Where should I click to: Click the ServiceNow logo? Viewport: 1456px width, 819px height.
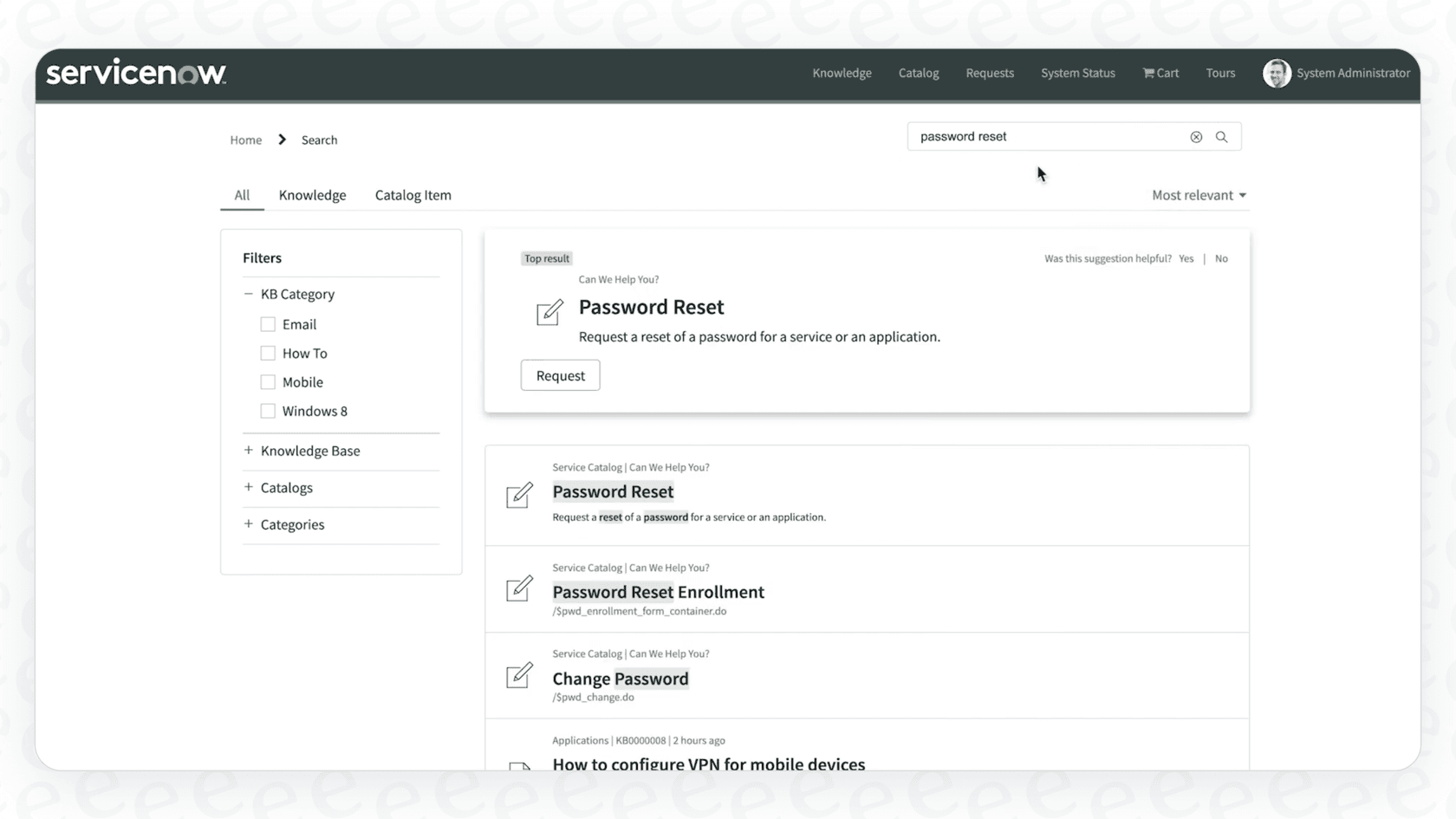tap(135, 73)
